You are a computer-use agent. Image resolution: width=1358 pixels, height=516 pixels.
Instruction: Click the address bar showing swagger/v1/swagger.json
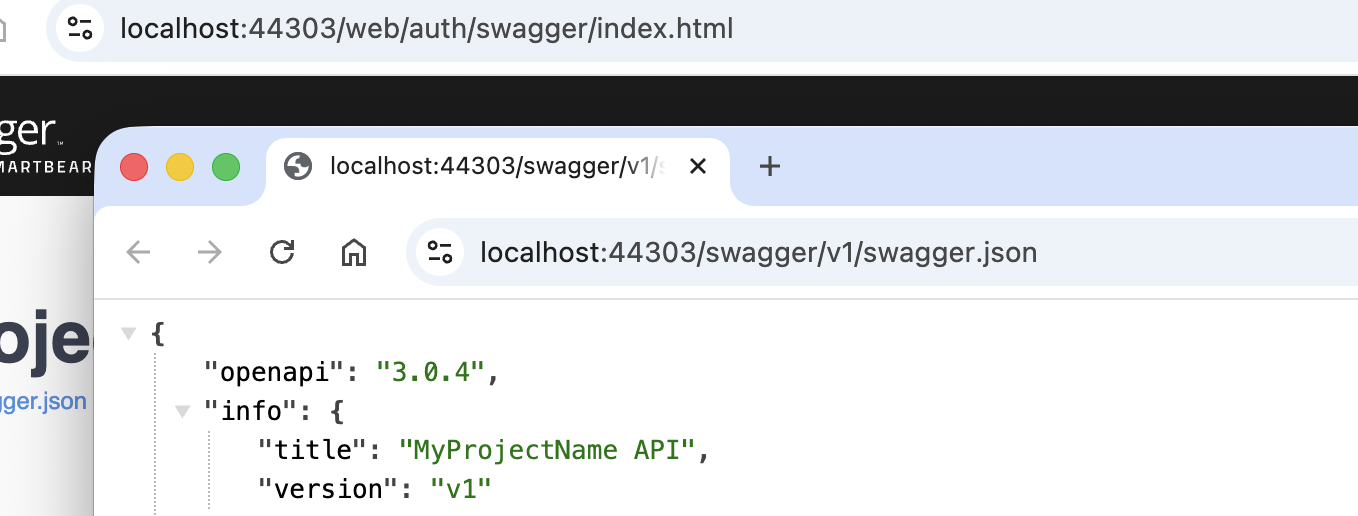coord(758,252)
